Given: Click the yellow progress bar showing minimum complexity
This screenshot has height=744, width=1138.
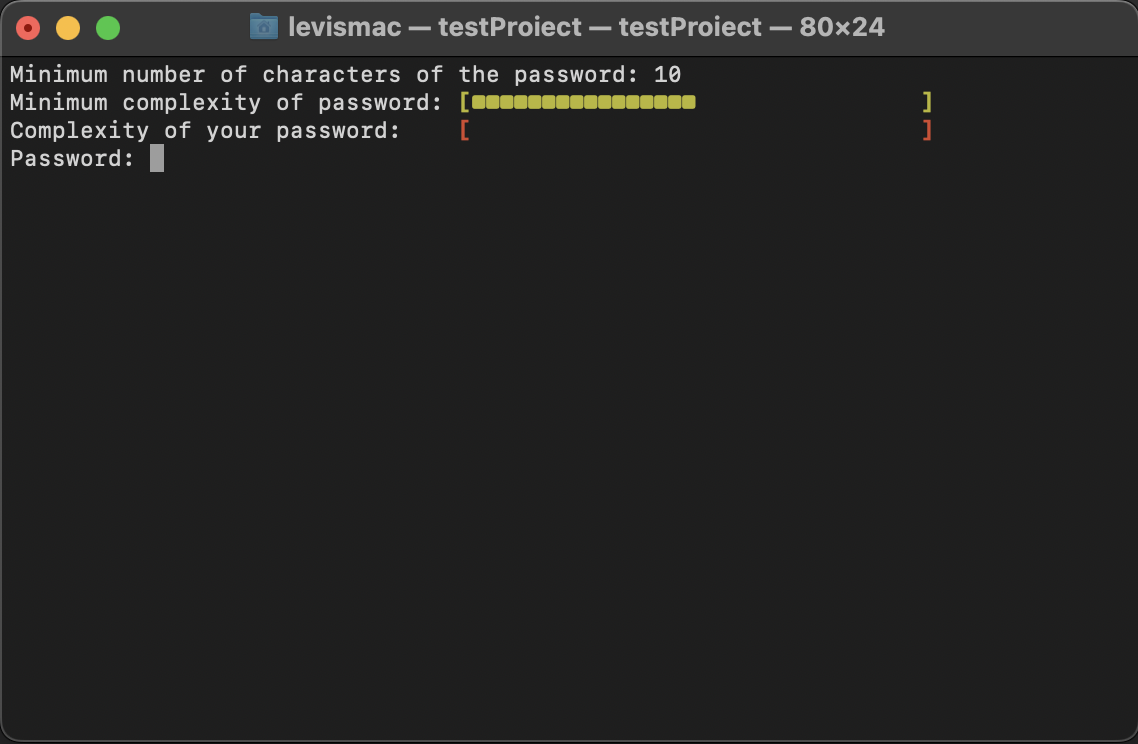Looking at the screenshot, I should [x=584, y=102].
